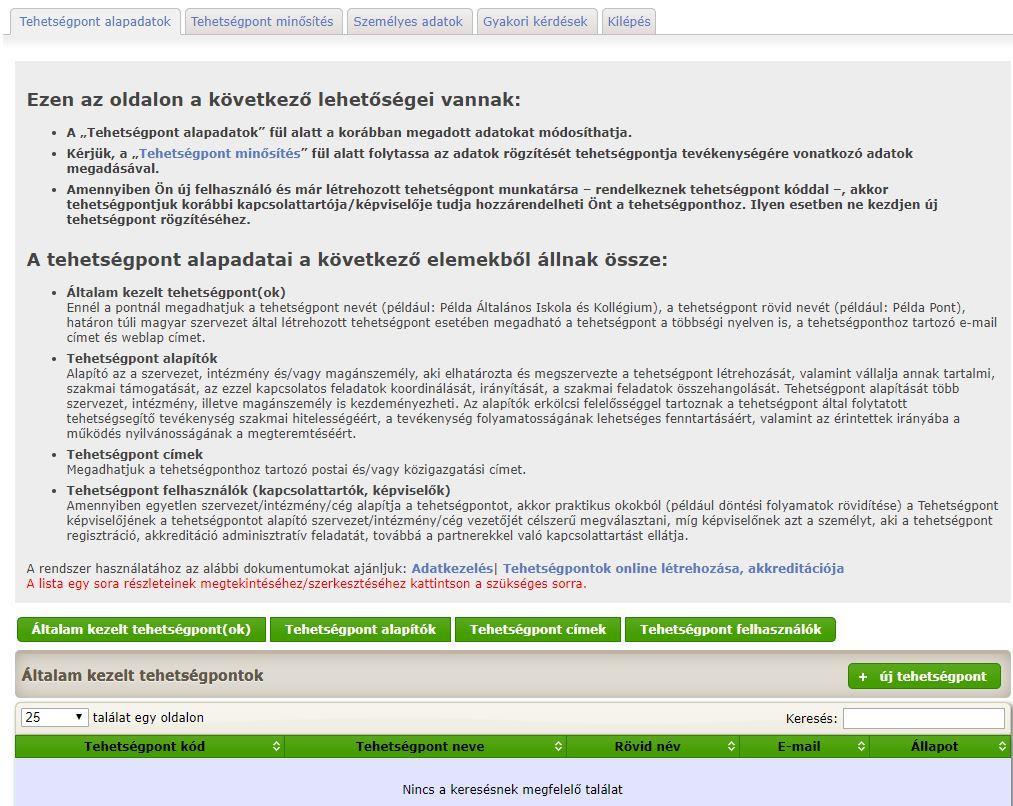
Task: Click the Általam kezelt tehetségpont(ok) green button
Action: point(141,630)
